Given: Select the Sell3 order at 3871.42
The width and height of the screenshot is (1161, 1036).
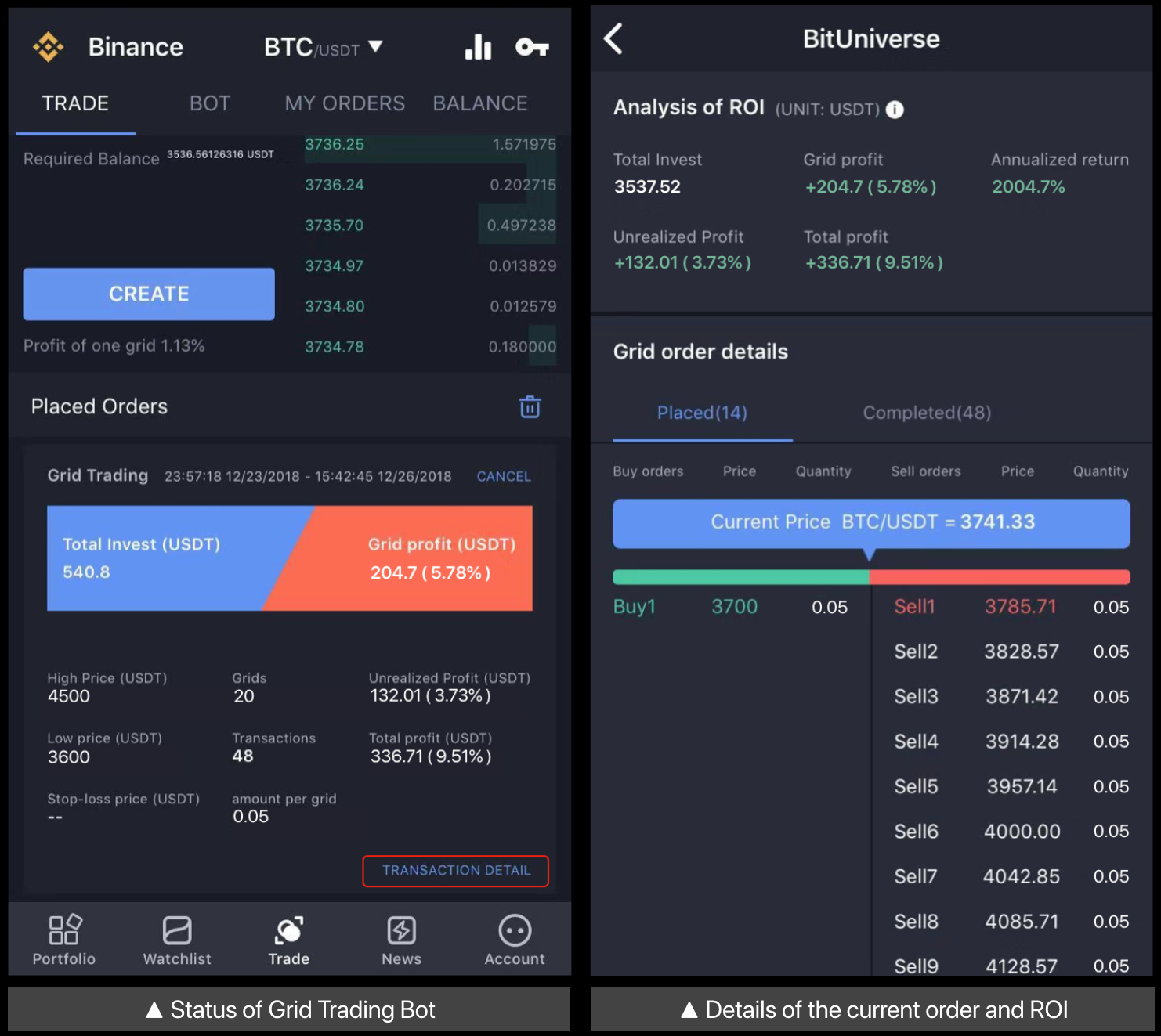Looking at the screenshot, I should pos(1011,697).
